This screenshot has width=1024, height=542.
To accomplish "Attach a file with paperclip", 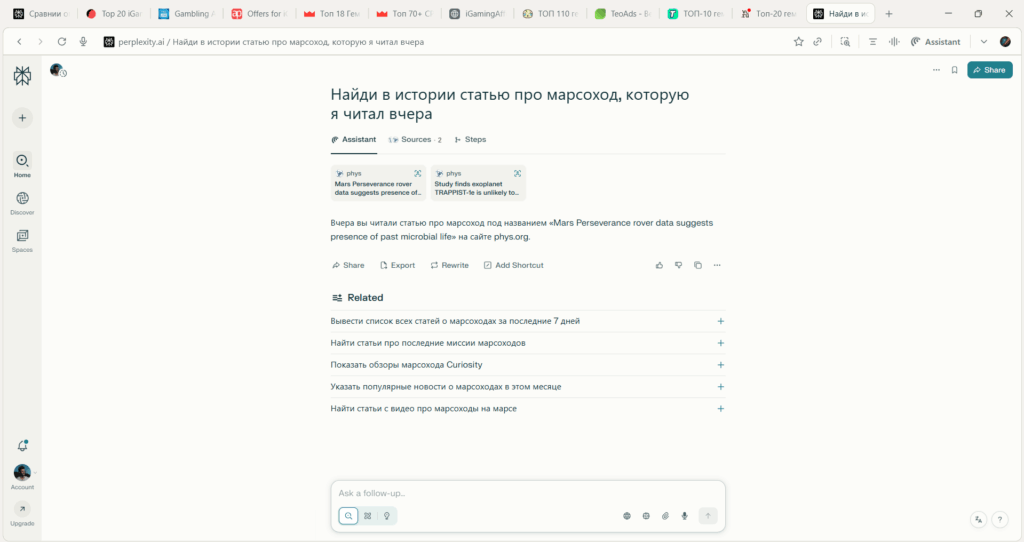I will (665, 516).
